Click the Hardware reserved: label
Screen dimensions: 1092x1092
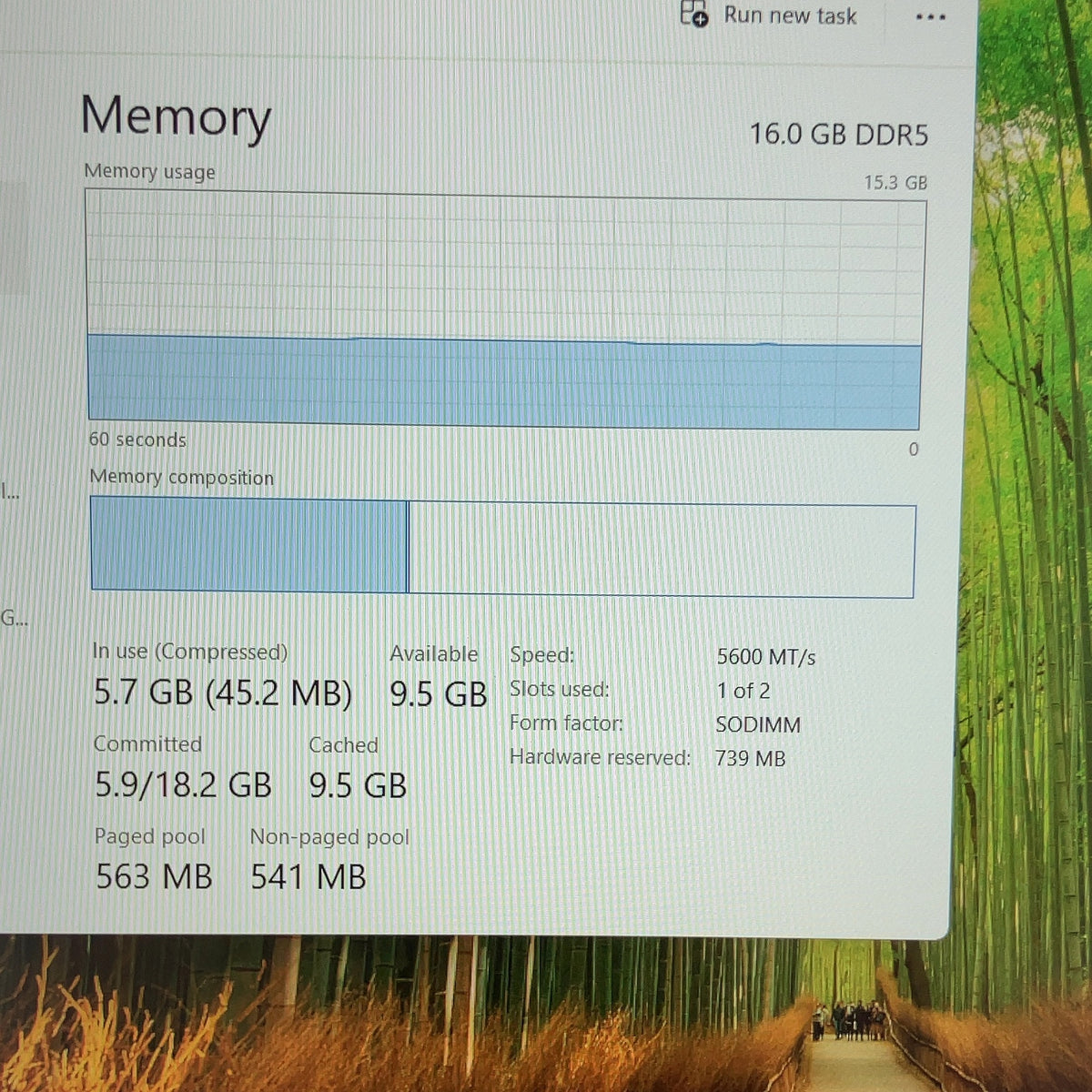(600, 758)
